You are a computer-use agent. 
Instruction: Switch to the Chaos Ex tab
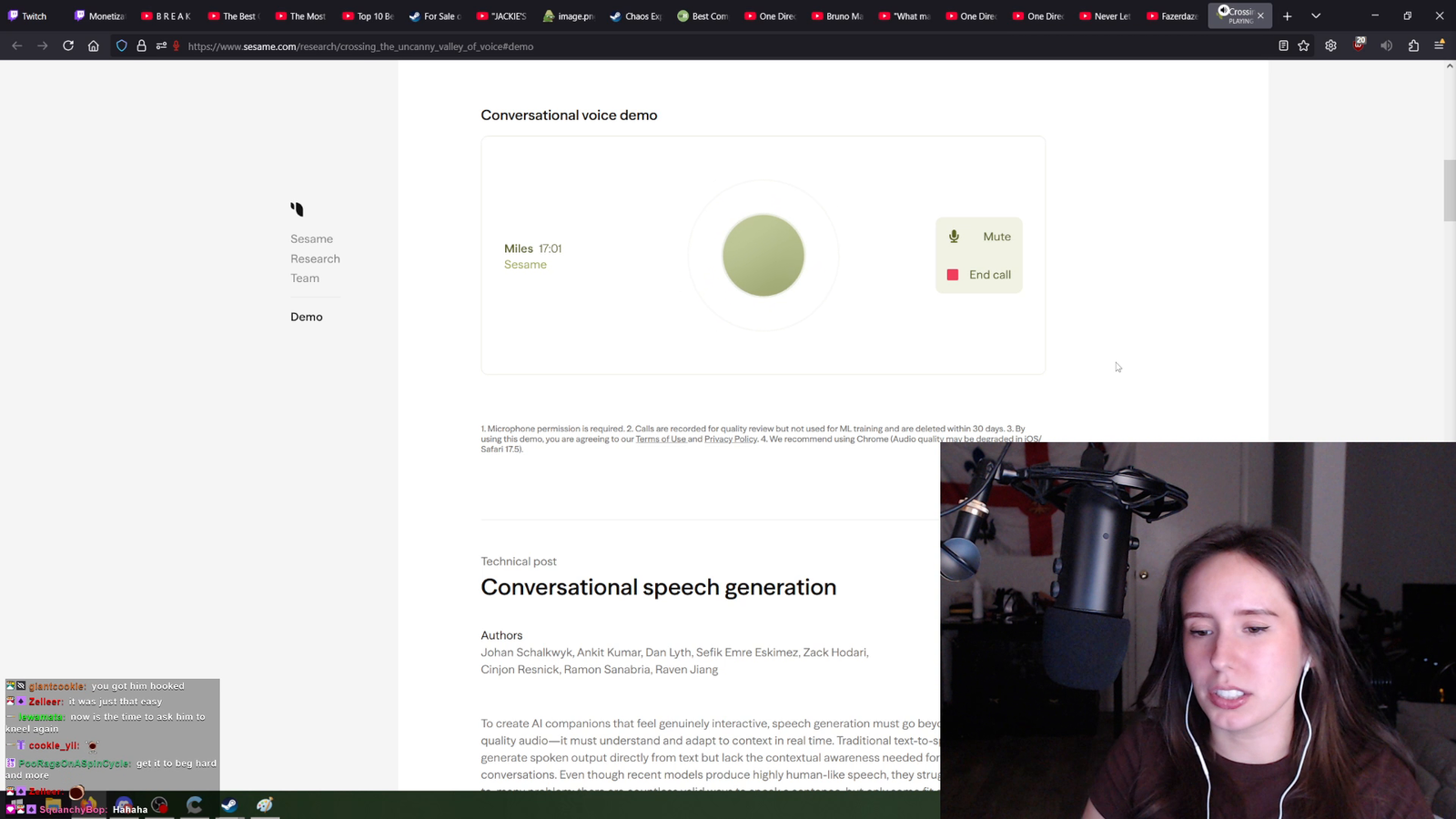coord(635,16)
